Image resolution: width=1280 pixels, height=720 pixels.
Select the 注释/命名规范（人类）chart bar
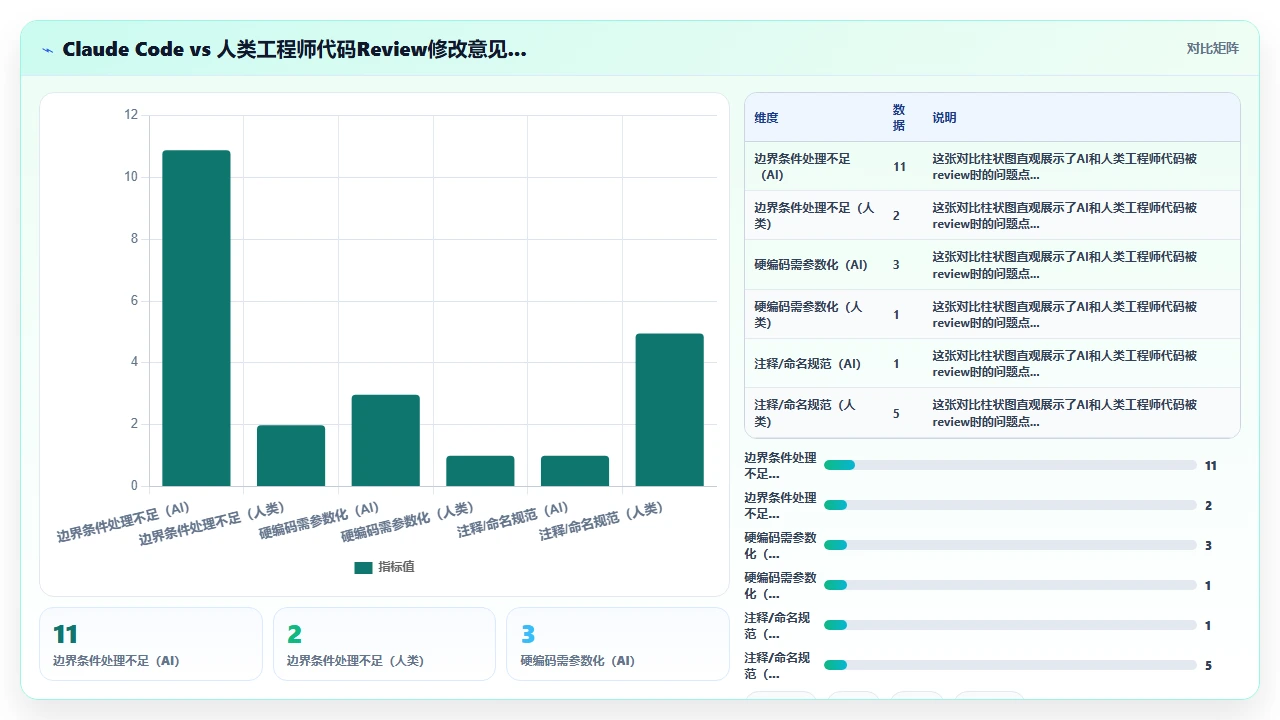tap(669, 410)
